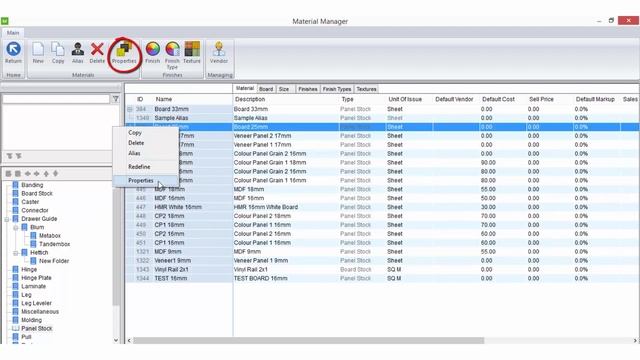Open the Texture tool in Finishes group
Viewport: 640px width, 360px height.
click(x=192, y=49)
